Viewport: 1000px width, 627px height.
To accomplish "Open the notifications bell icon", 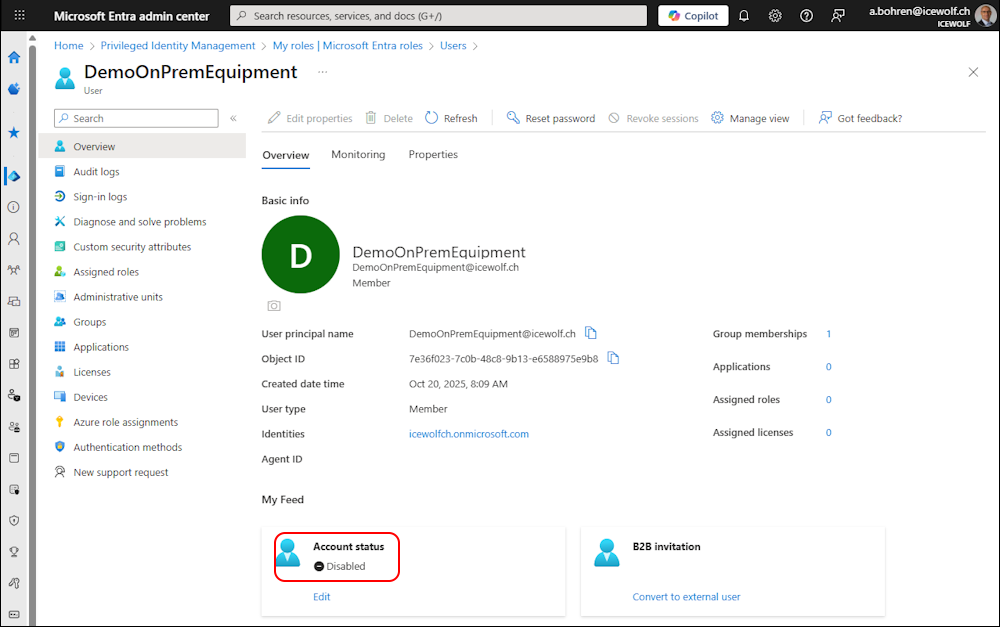I will [x=744, y=16].
